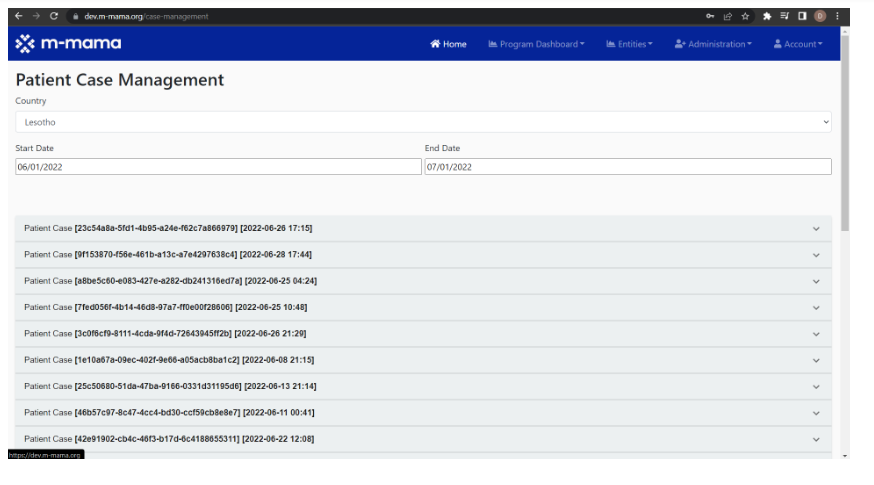
Task: Click the scrollbar down arrow
Action: click(x=845, y=455)
